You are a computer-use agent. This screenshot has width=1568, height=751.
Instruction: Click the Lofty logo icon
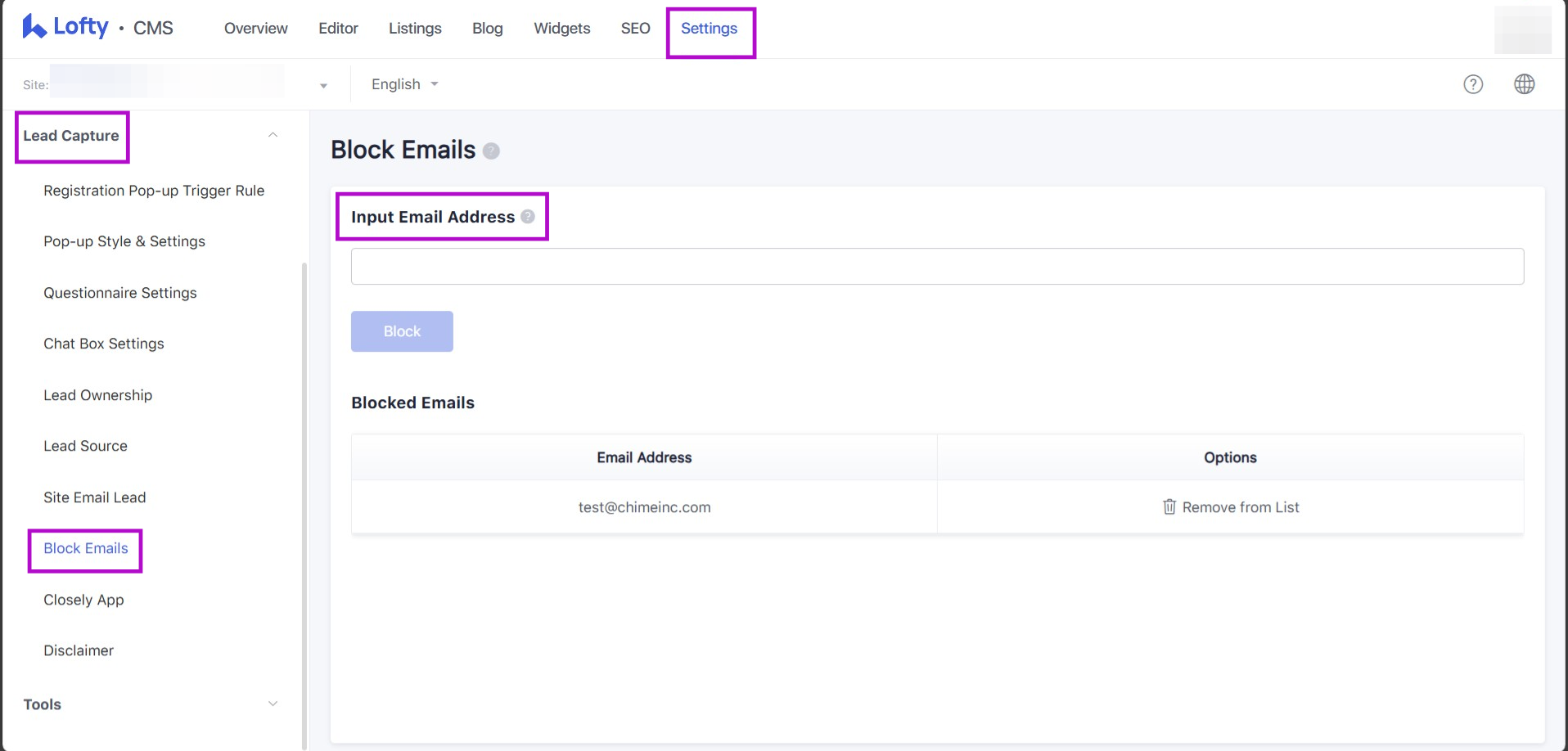click(34, 27)
